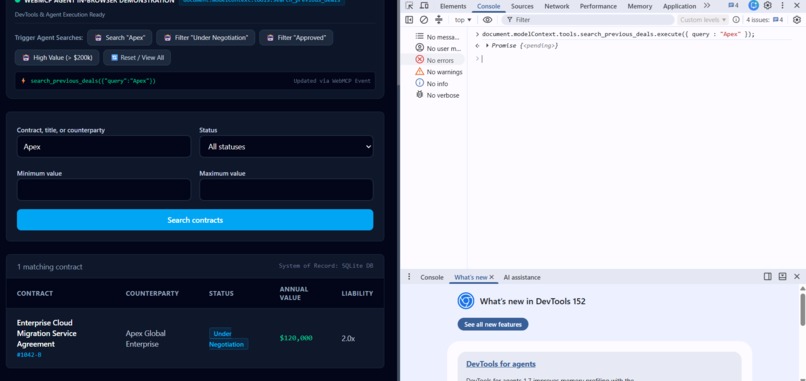Open the Network tab

click(557, 6)
